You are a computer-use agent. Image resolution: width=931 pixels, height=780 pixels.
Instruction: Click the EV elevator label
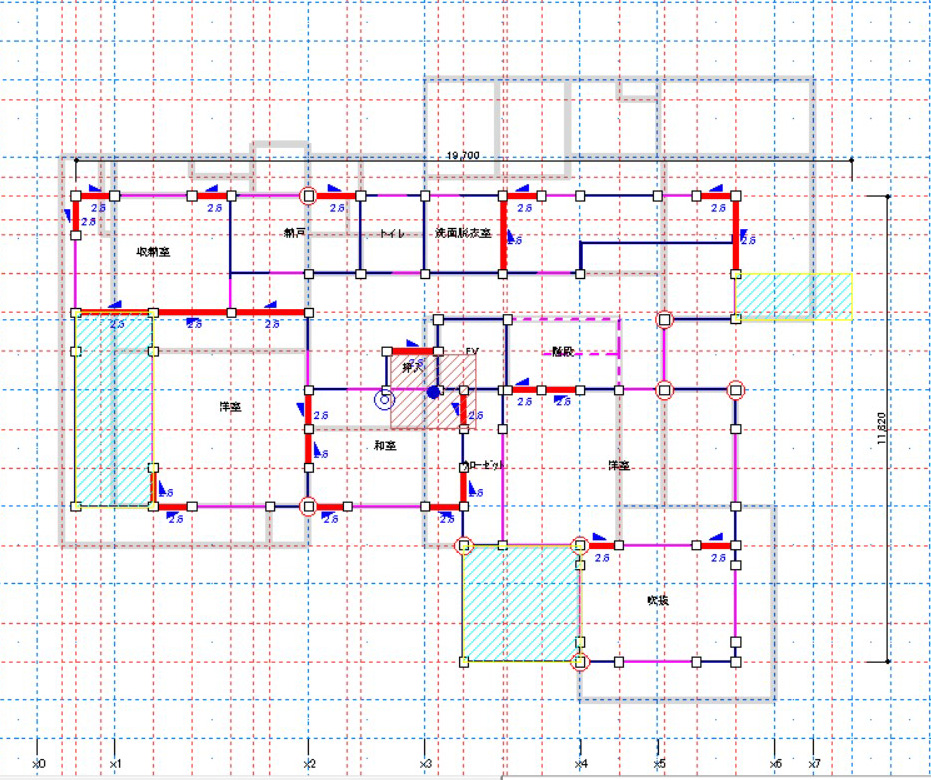click(x=473, y=352)
